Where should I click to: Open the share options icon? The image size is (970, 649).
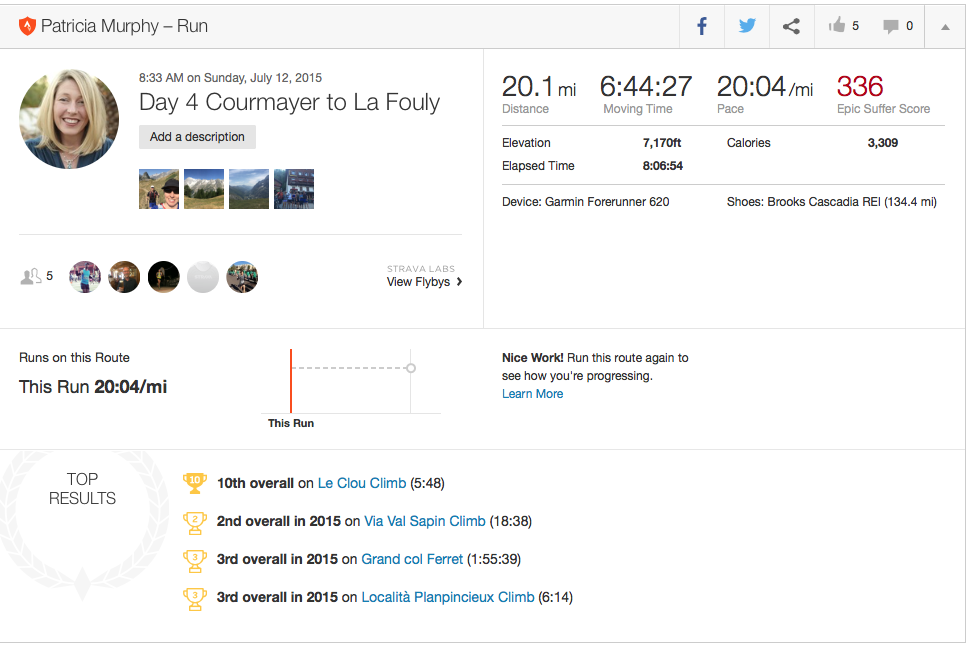(791, 27)
